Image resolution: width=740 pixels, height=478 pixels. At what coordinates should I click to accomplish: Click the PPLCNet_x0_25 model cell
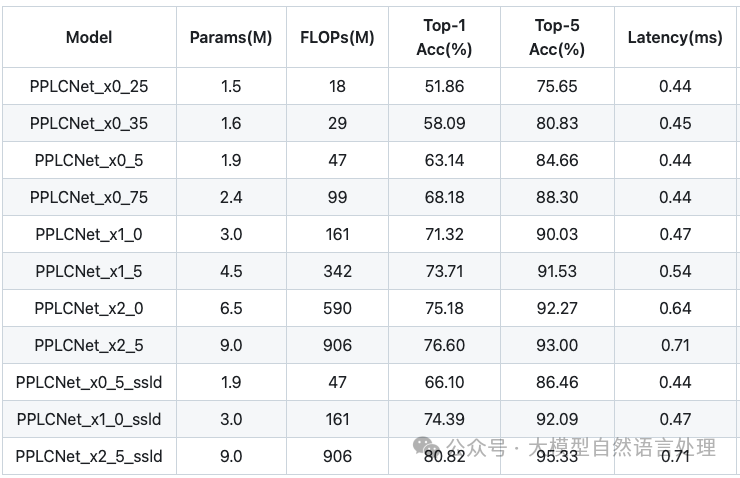pyautogui.click(x=89, y=86)
